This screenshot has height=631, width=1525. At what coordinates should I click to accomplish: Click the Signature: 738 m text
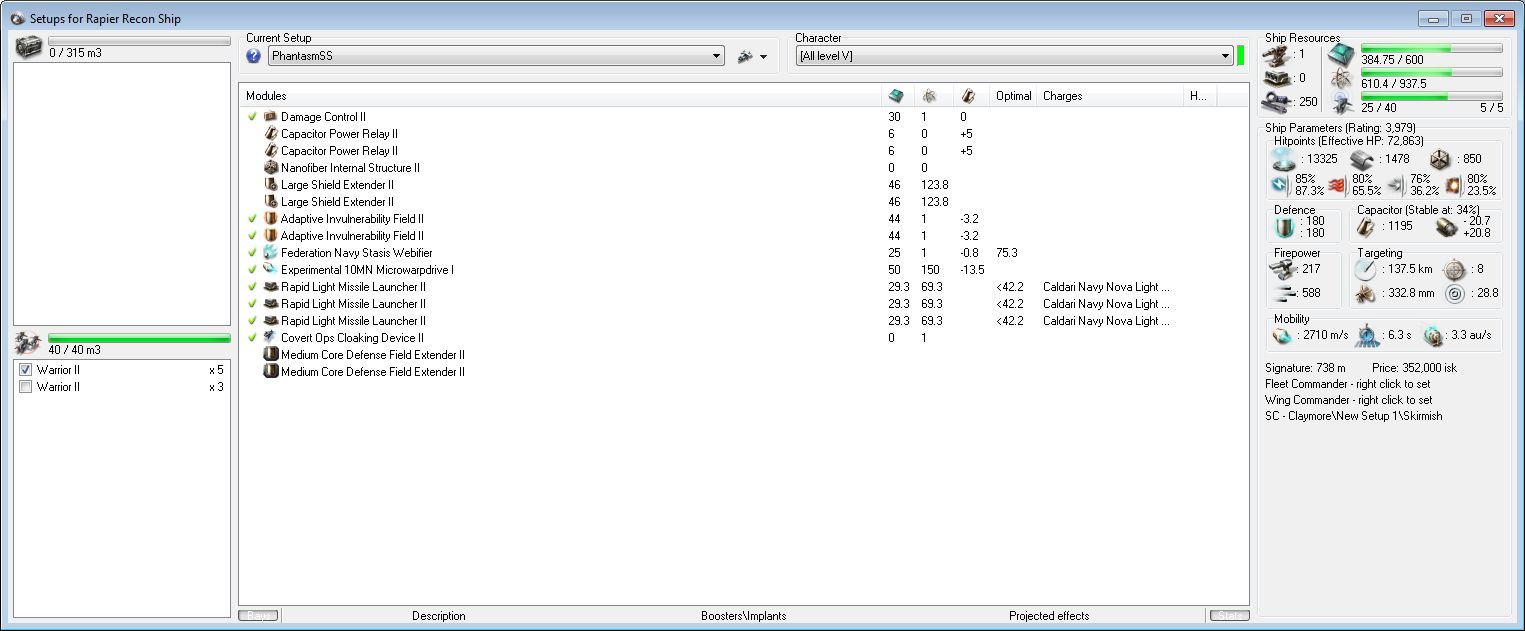click(1307, 368)
